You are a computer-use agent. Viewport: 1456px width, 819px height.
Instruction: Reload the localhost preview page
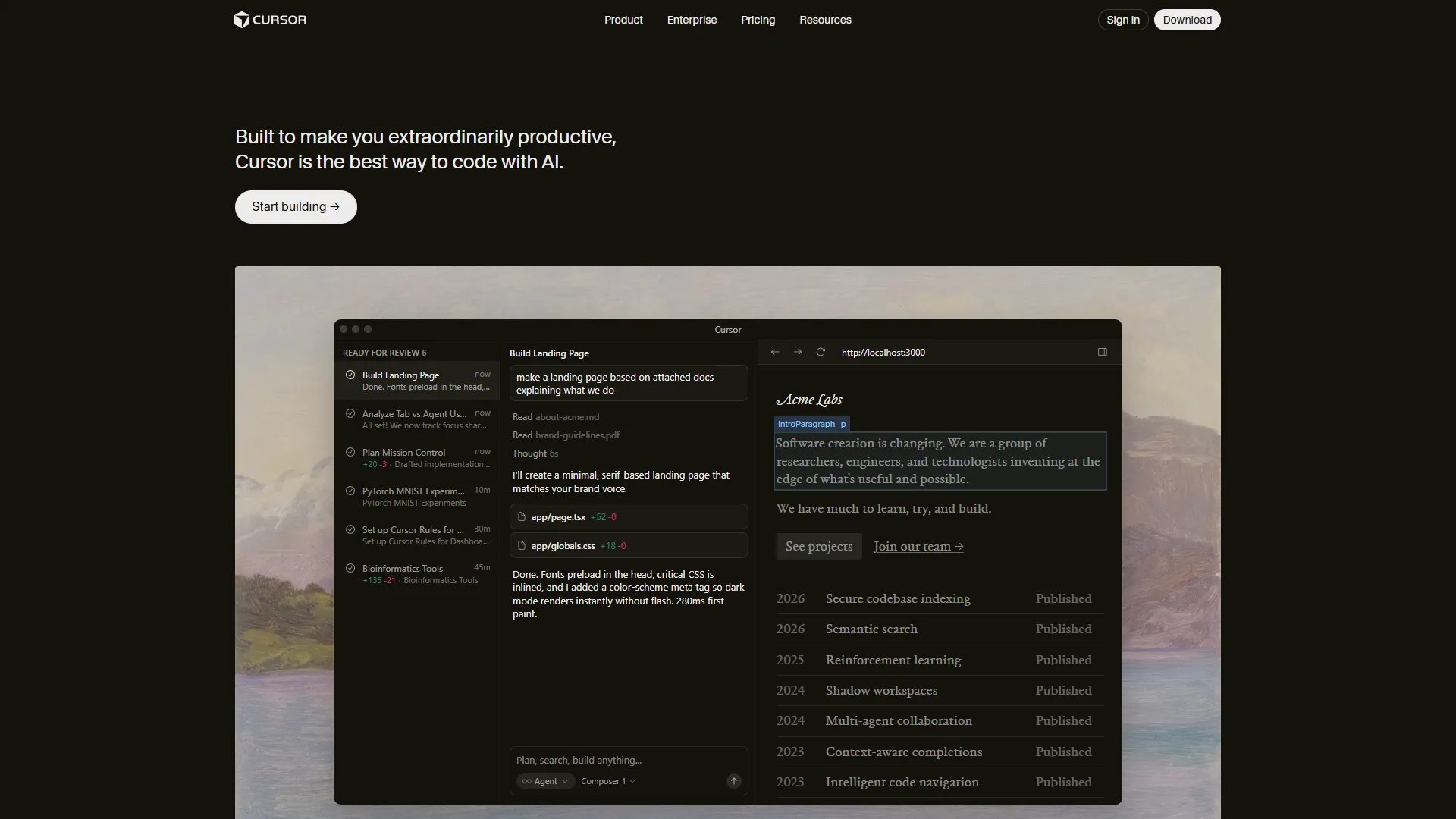click(x=821, y=352)
